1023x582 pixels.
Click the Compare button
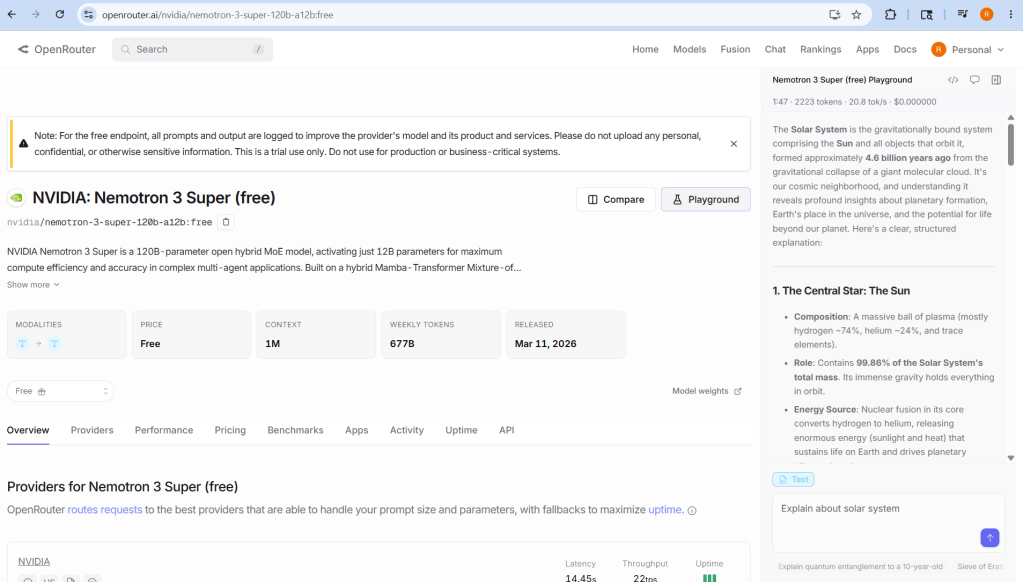pyautogui.click(x=615, y=200)
